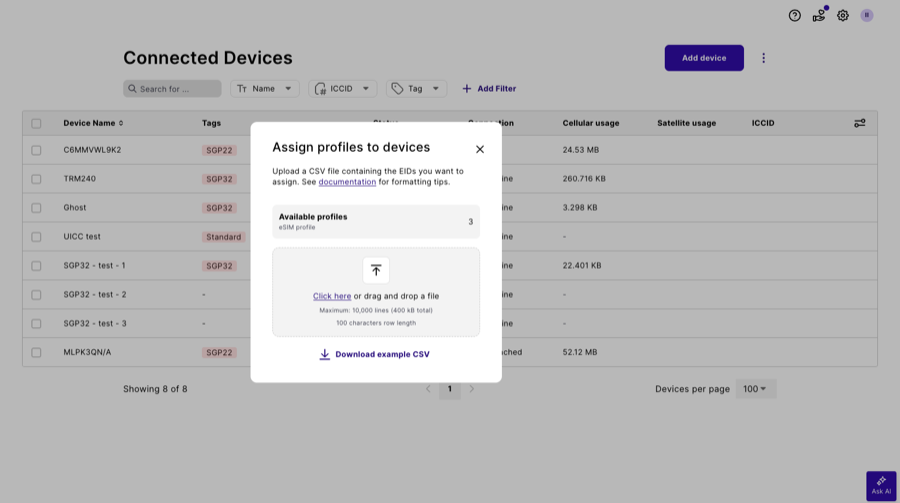Click the 'Click here' upload link

pyautogui.click(x=332, y=296)
